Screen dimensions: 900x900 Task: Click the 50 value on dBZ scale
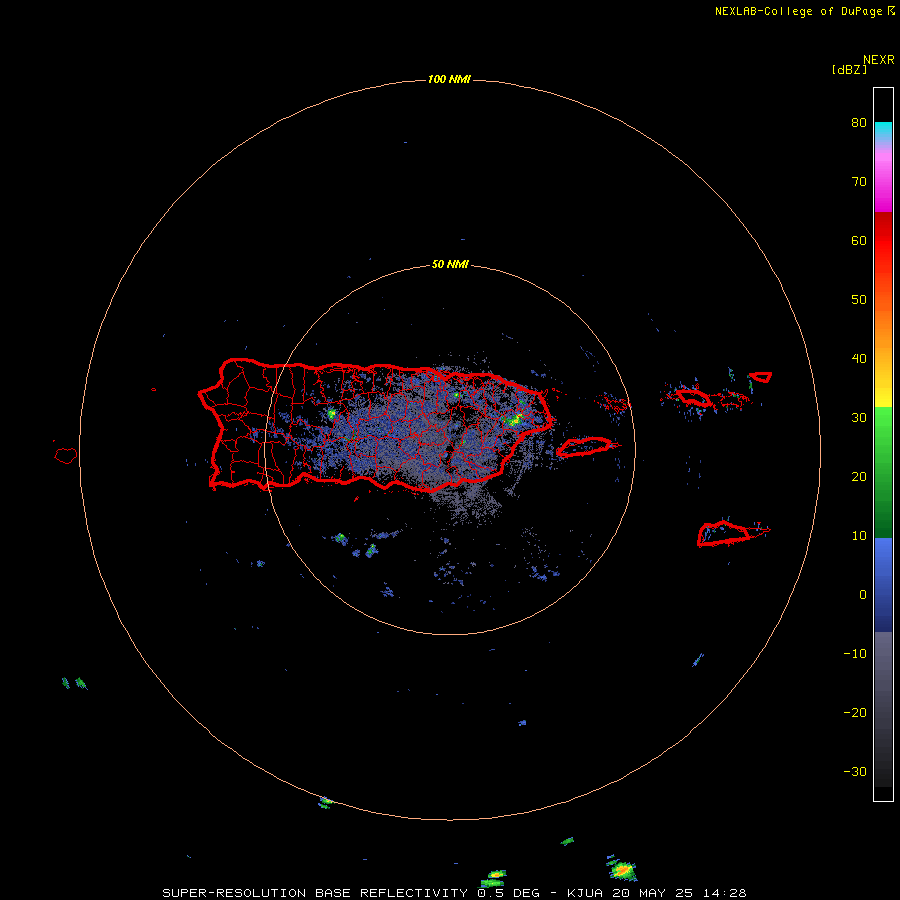pos(859,300)
